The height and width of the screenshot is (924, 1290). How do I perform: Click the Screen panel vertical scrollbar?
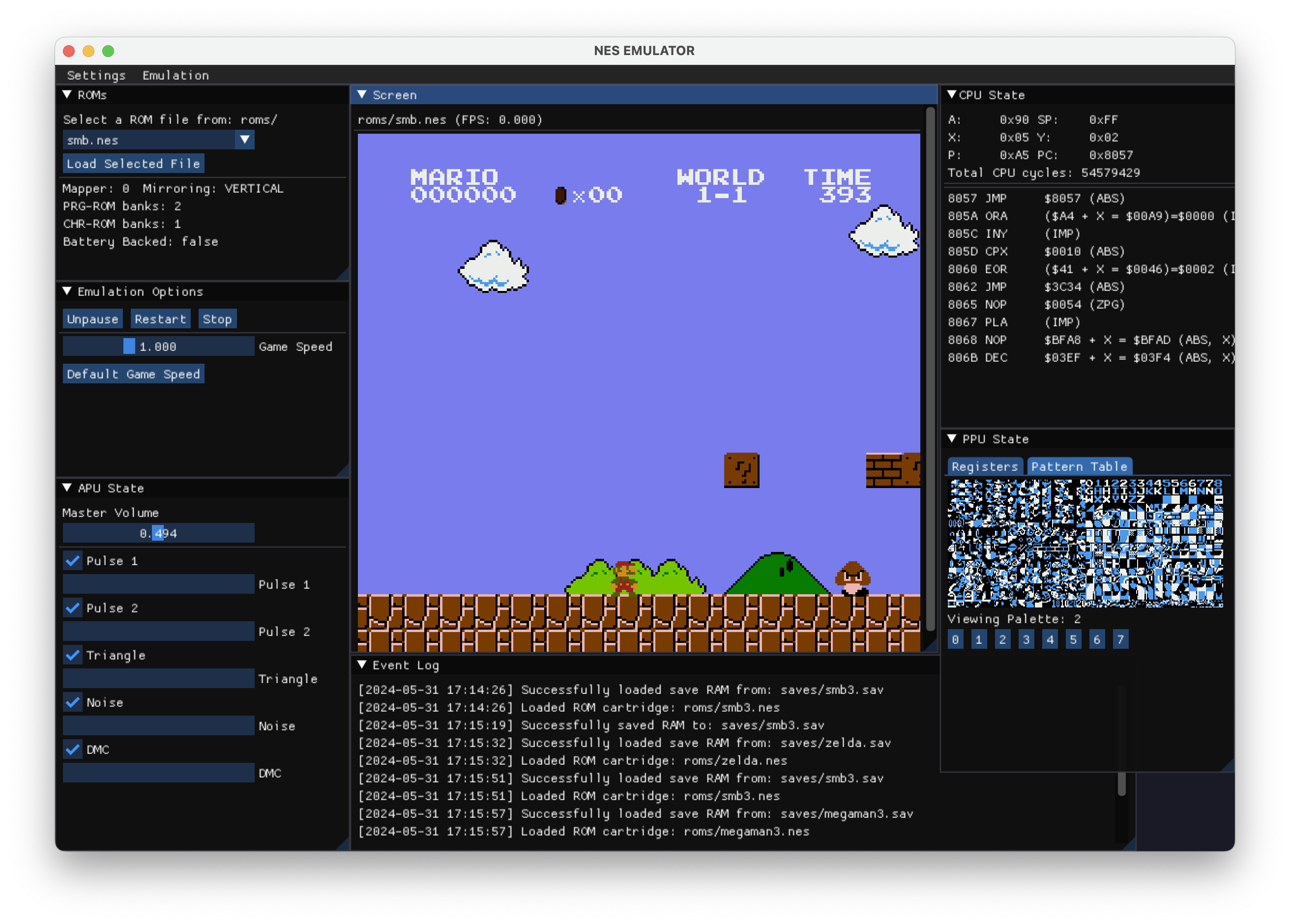[x=931, y=370]
